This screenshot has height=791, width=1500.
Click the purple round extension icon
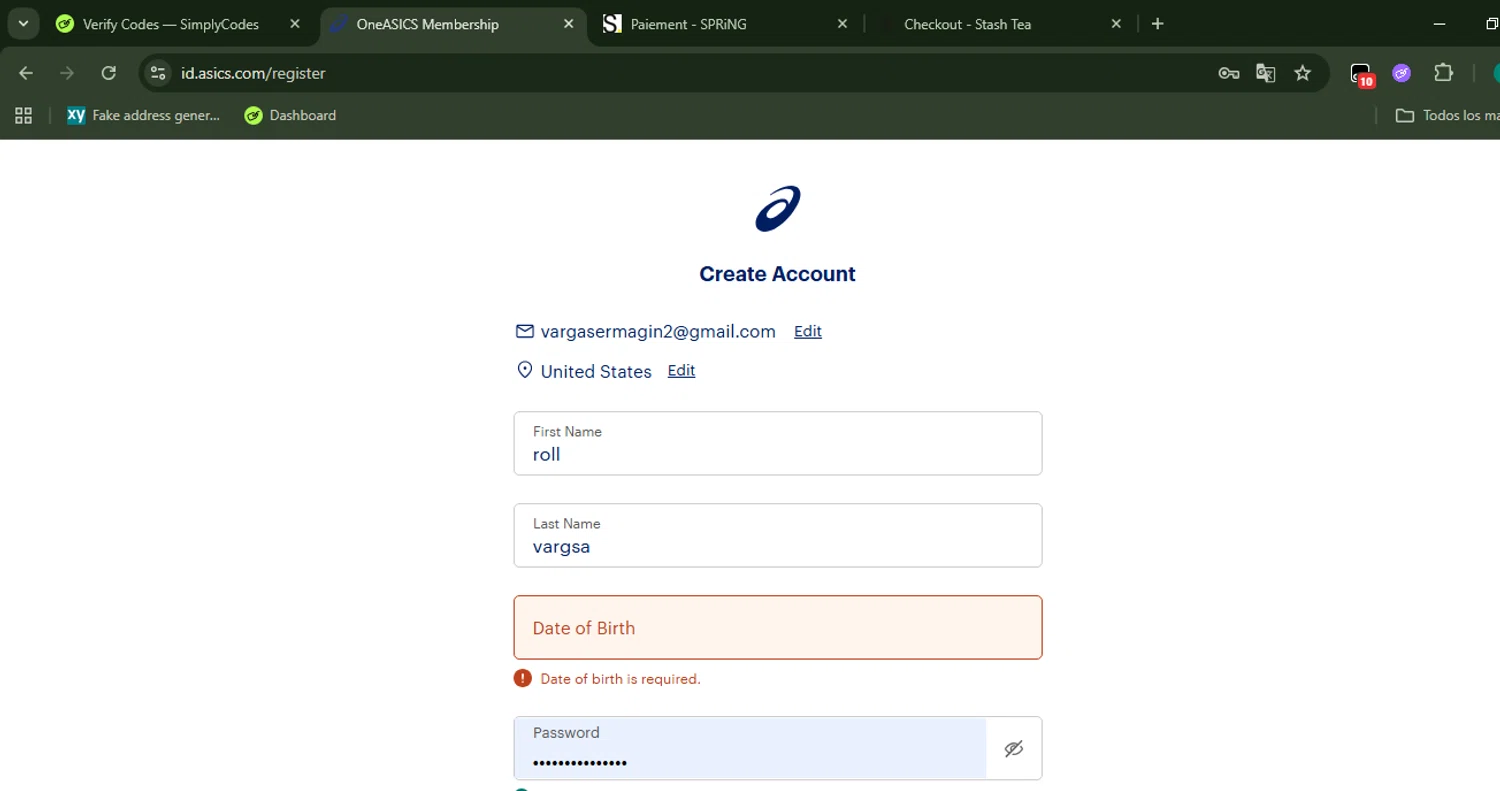click(1402, 73)
